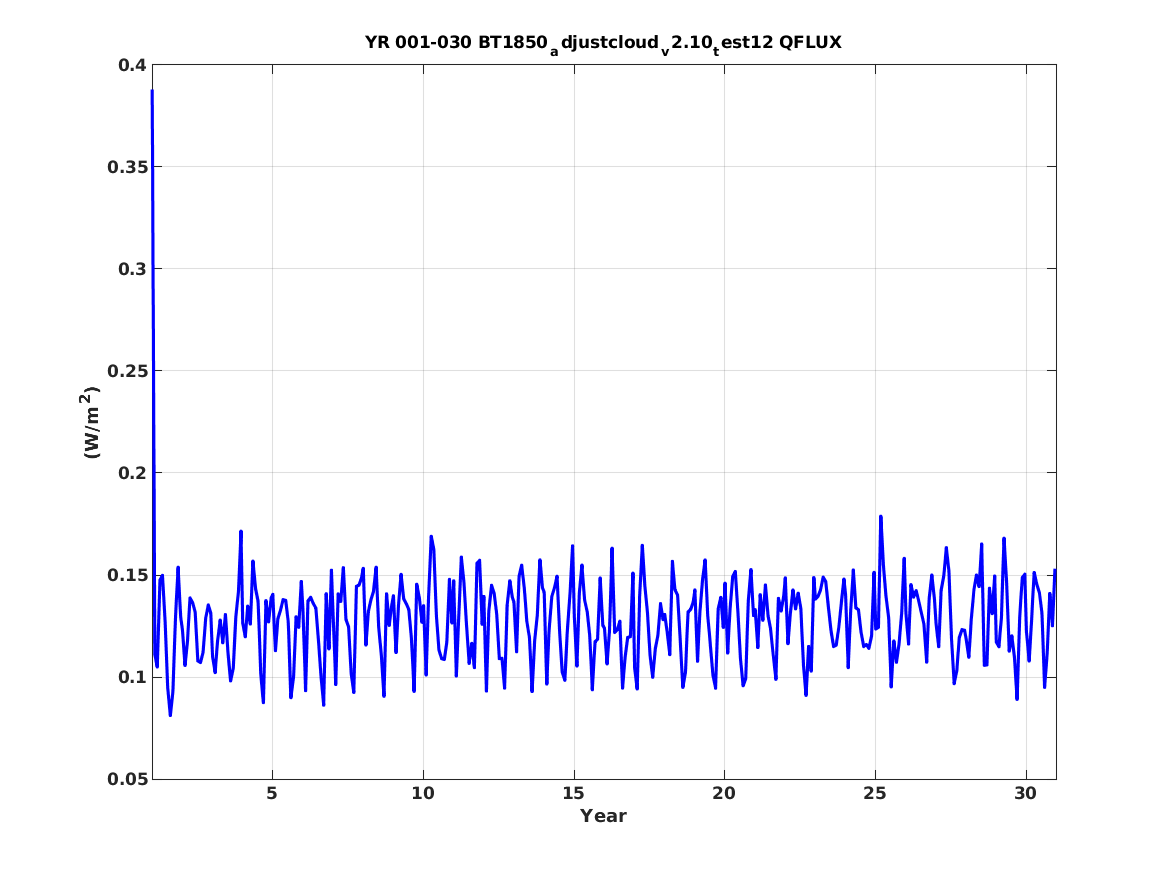
Task: Click y-axis tick label 0.05
Action: coord(127,779)
